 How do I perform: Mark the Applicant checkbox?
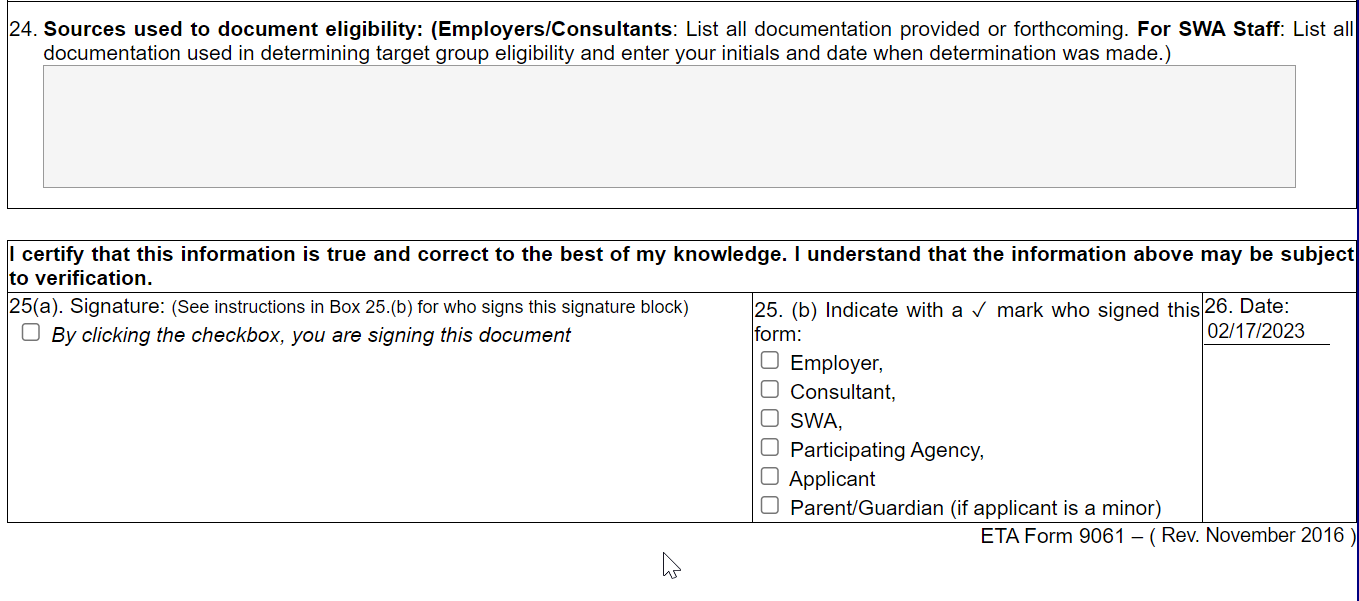(x=769, y=476)
